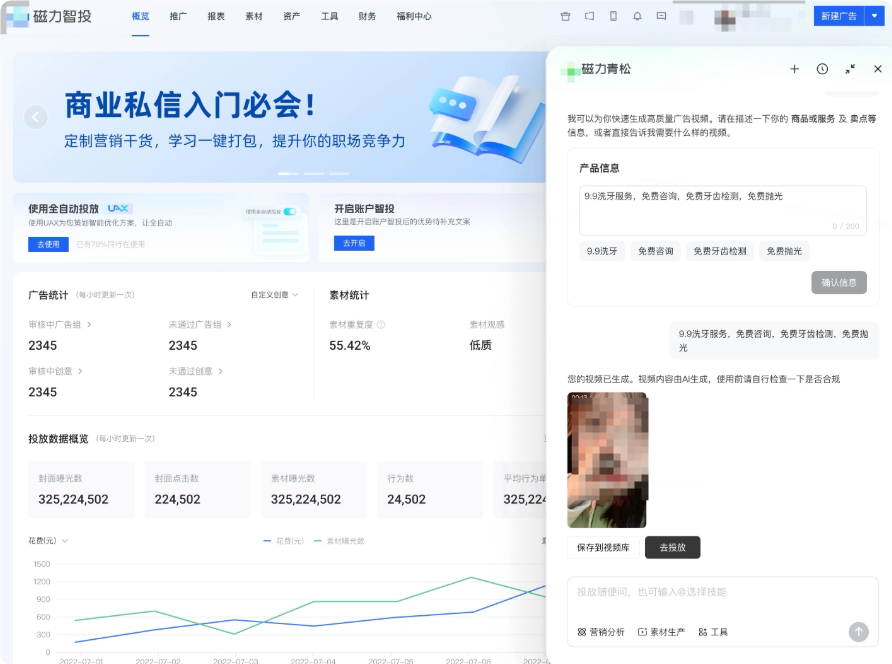The height and width of the screenshot is (664, 892).
Task: Open the 花费(元) metric dropdown
Action: click(48, 541)
